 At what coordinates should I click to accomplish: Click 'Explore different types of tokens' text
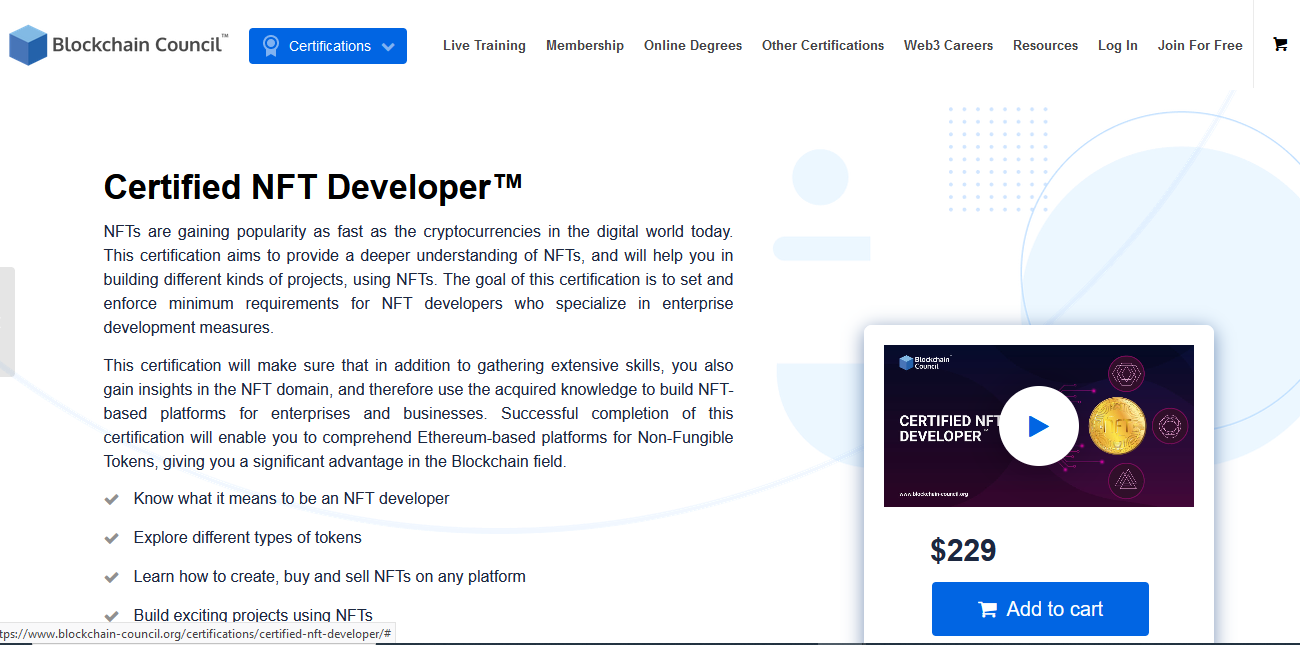248,537
